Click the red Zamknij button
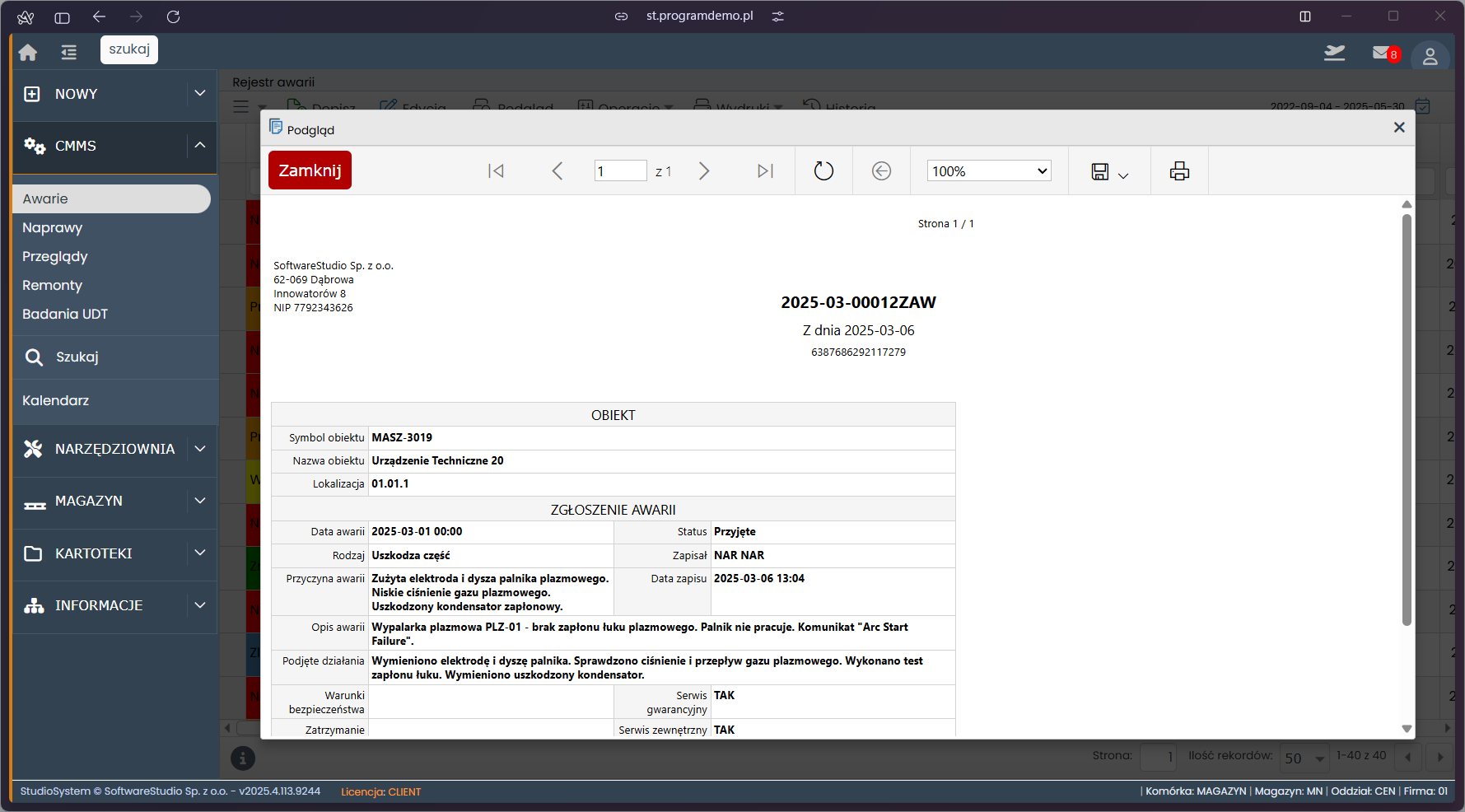 tap(310, 170)
